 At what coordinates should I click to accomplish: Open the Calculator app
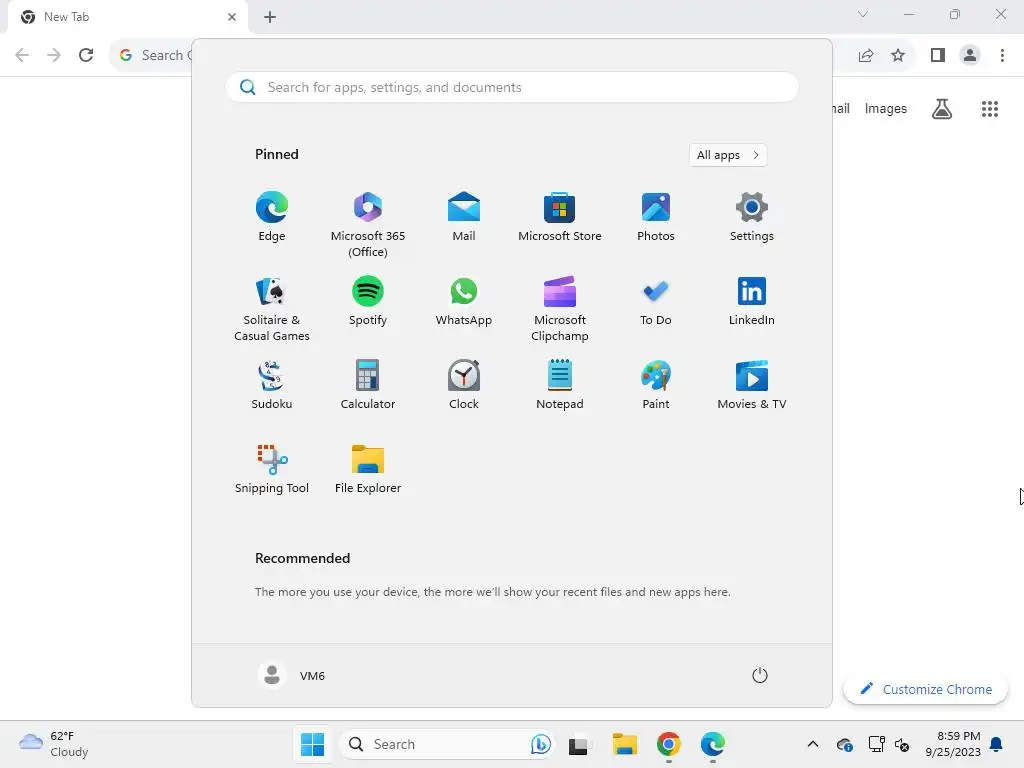click(368, 385)
